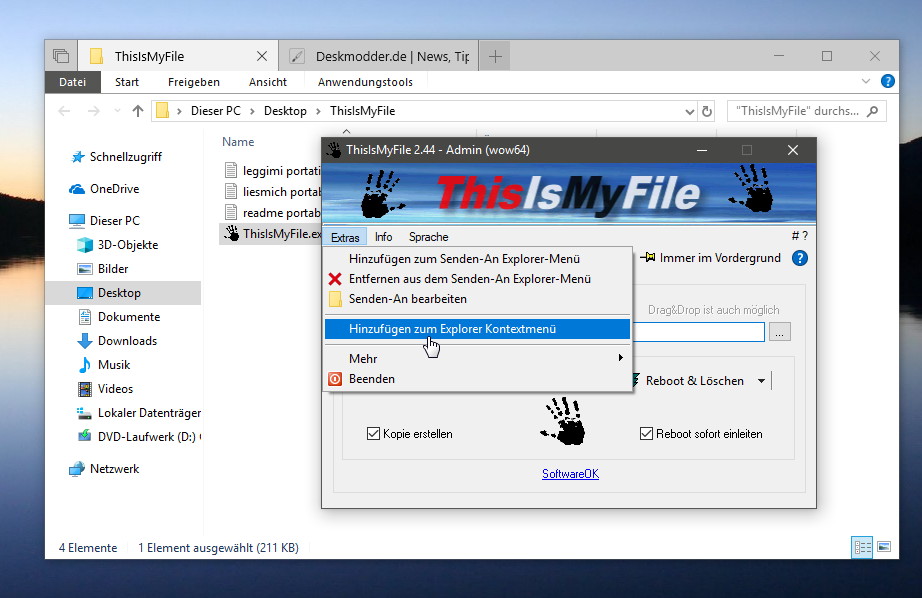Navigate up one folder level
The height and width of the screenshot is (598, 922).
click(138, 111)
